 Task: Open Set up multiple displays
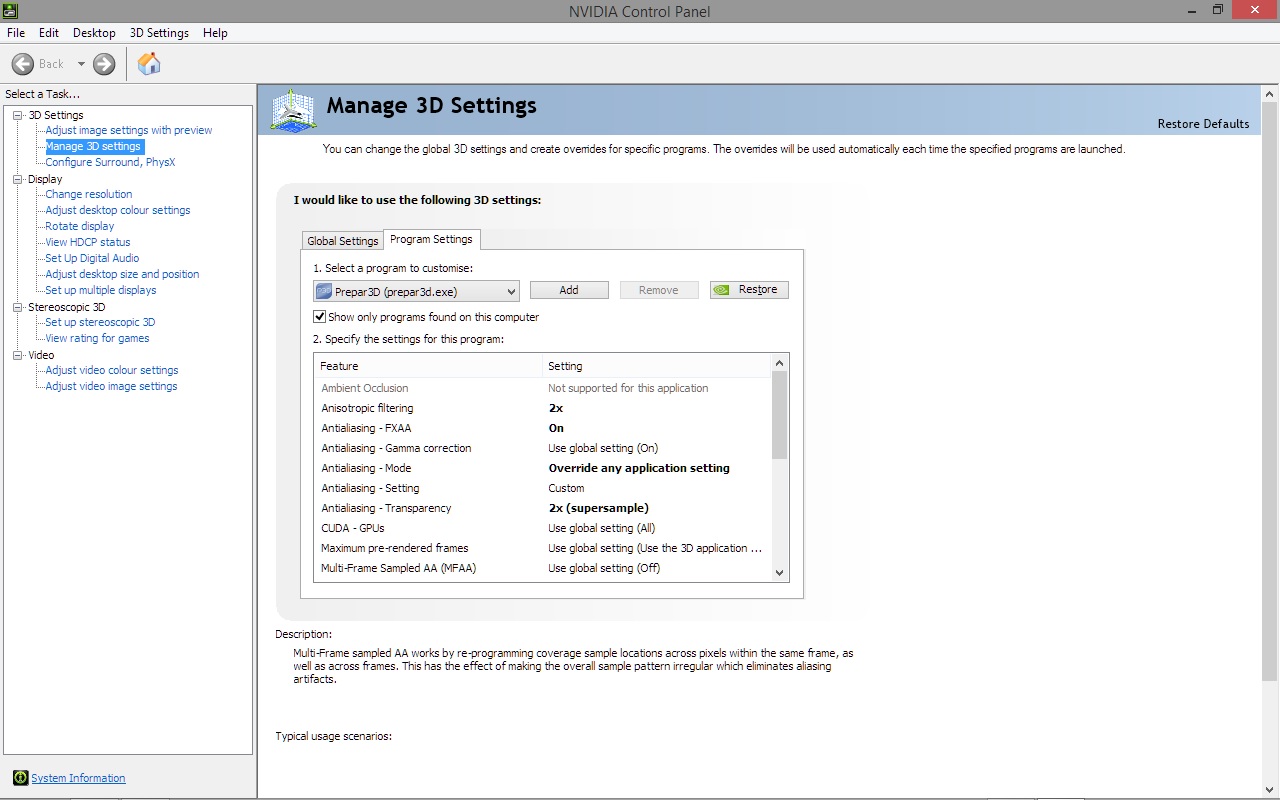(x=101, y=290)
